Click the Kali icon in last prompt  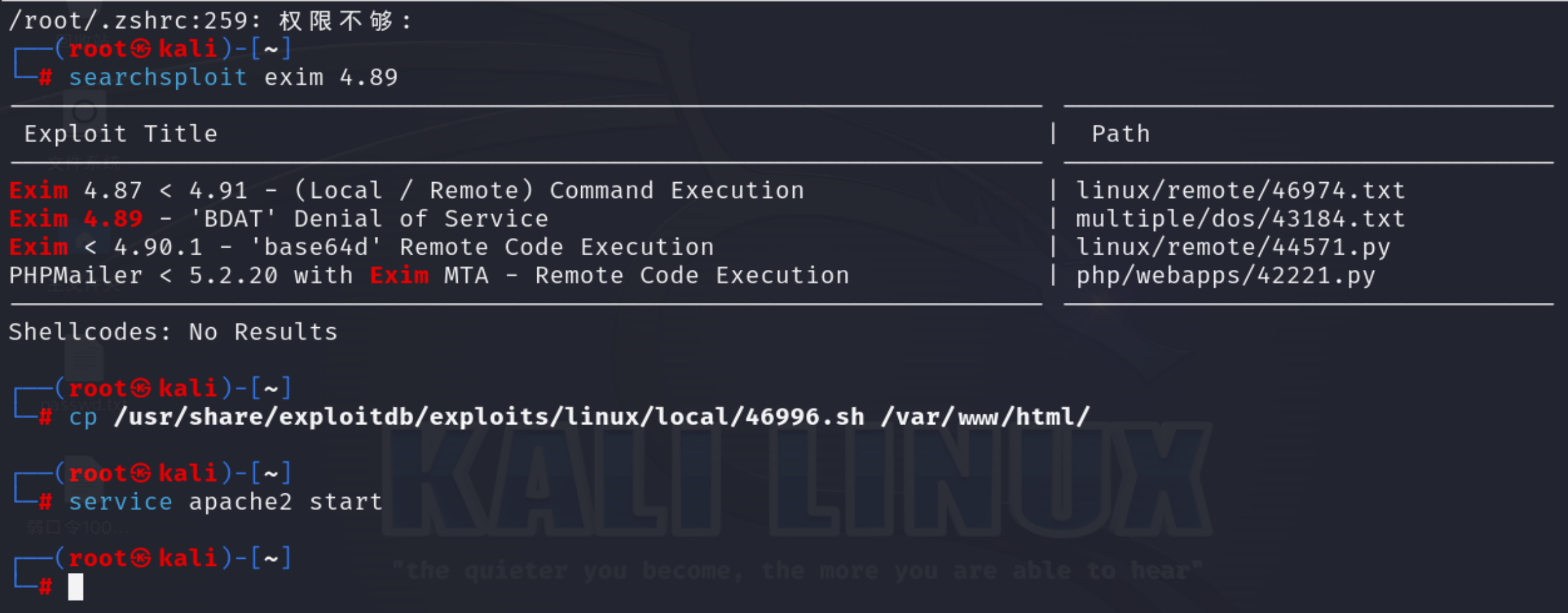pyautogui.click(x=141, y=558)
